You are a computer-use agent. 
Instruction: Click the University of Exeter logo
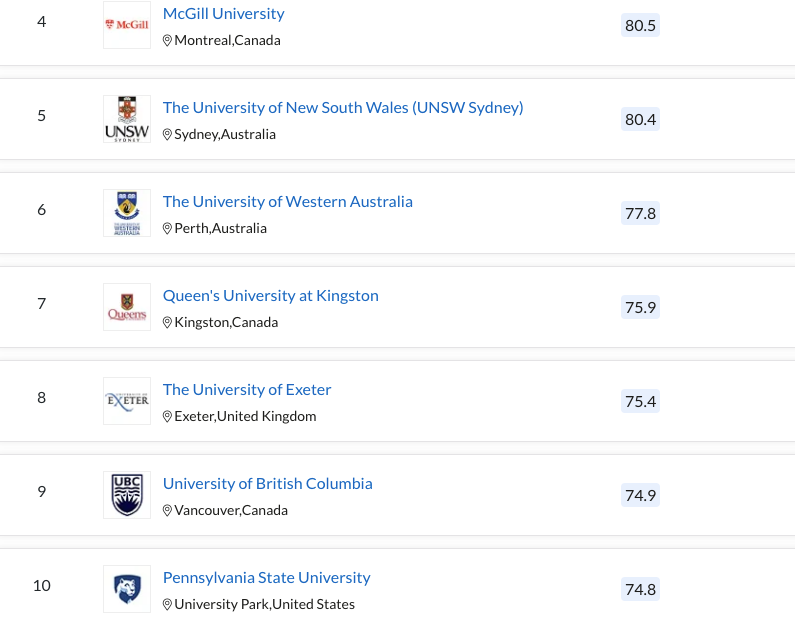point(127,401)
